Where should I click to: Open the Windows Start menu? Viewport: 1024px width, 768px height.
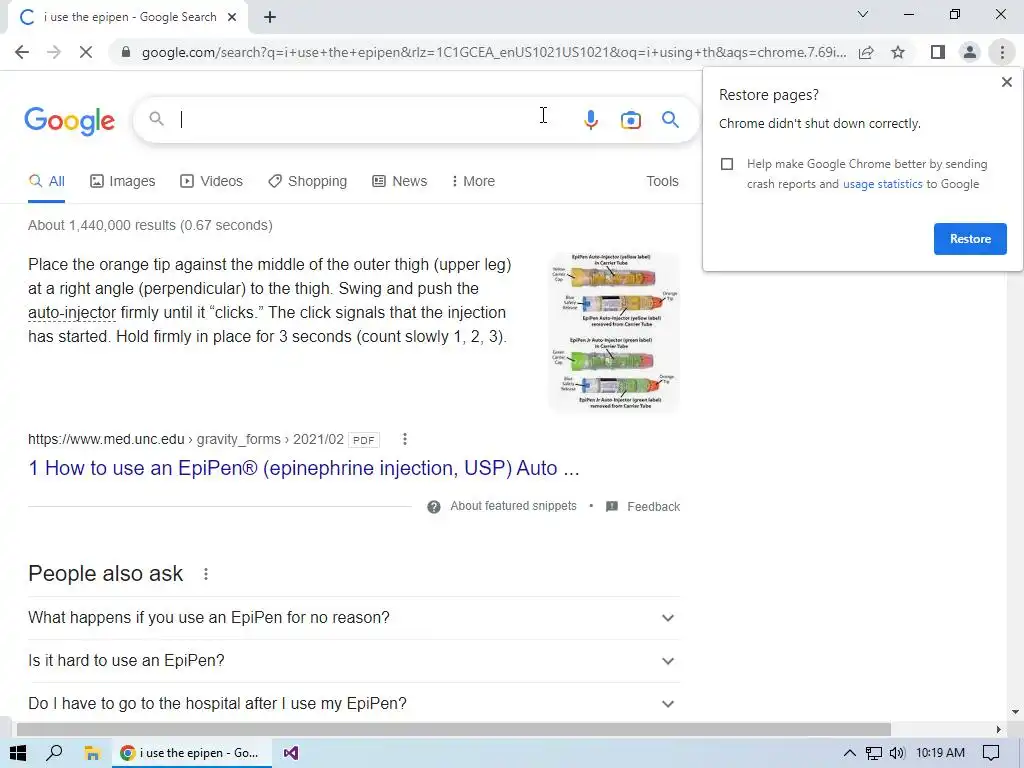tap(18, 753)
